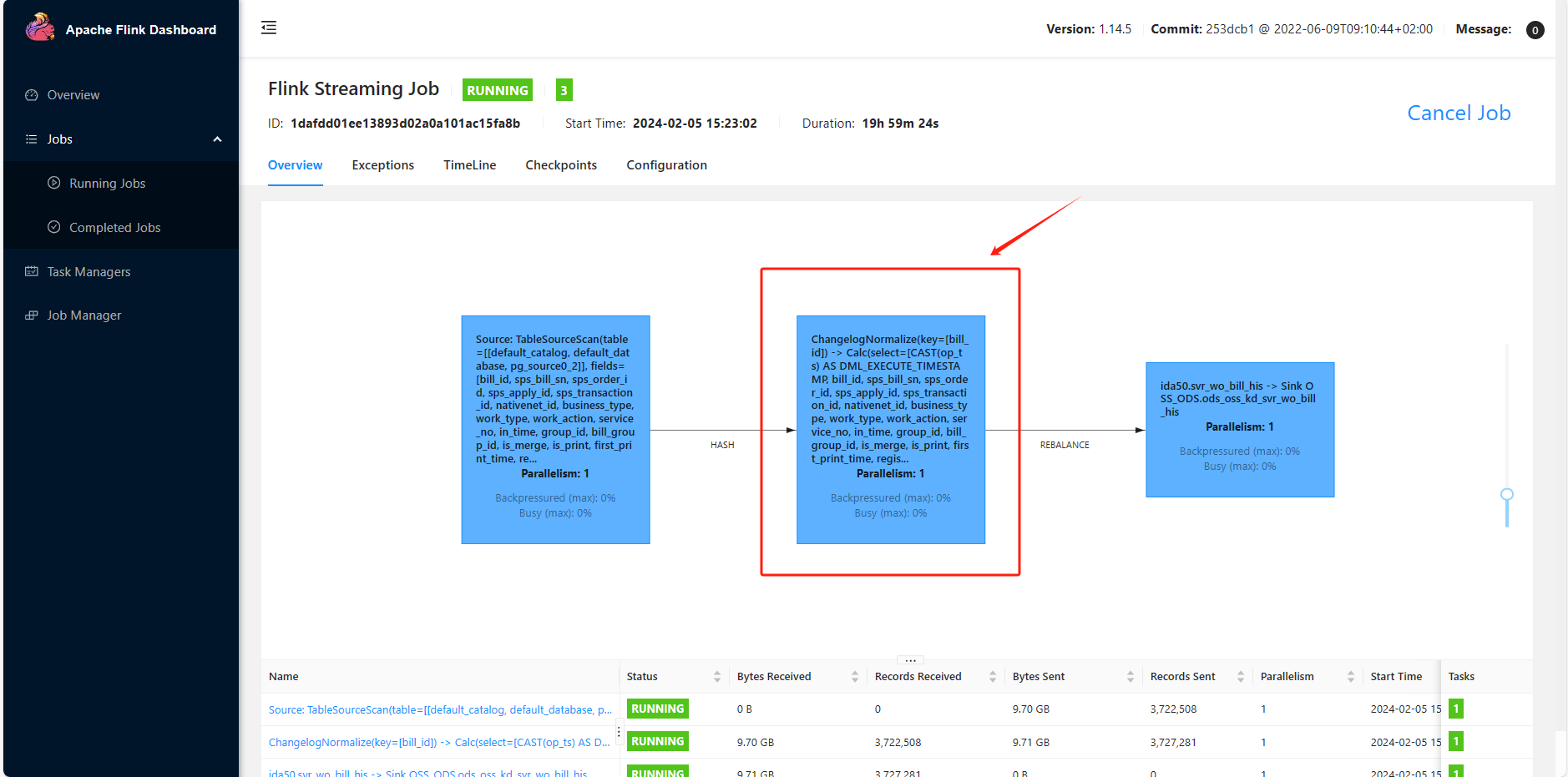Open the ChangelogNormalize(key=[bill_id]) row link
This screenshot has height=777, width=1568.
(439, 742)
